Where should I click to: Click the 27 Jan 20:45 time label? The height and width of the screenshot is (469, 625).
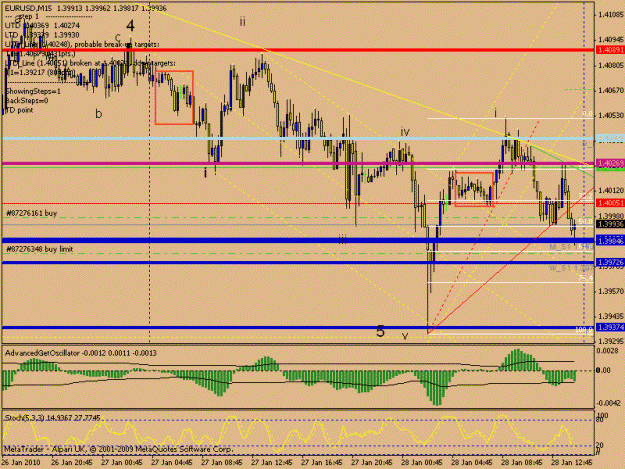(x=372, y=463)
